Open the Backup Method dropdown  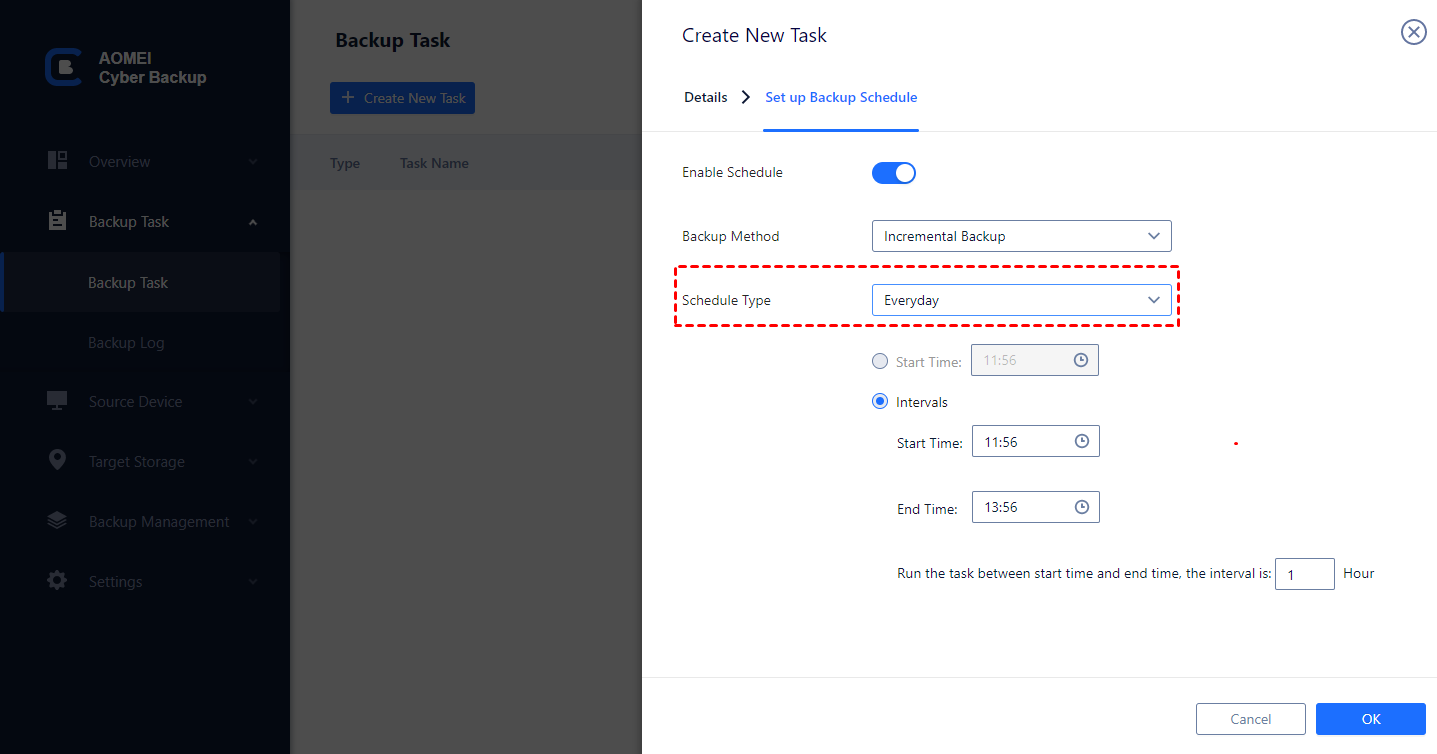click(1021, 235)
